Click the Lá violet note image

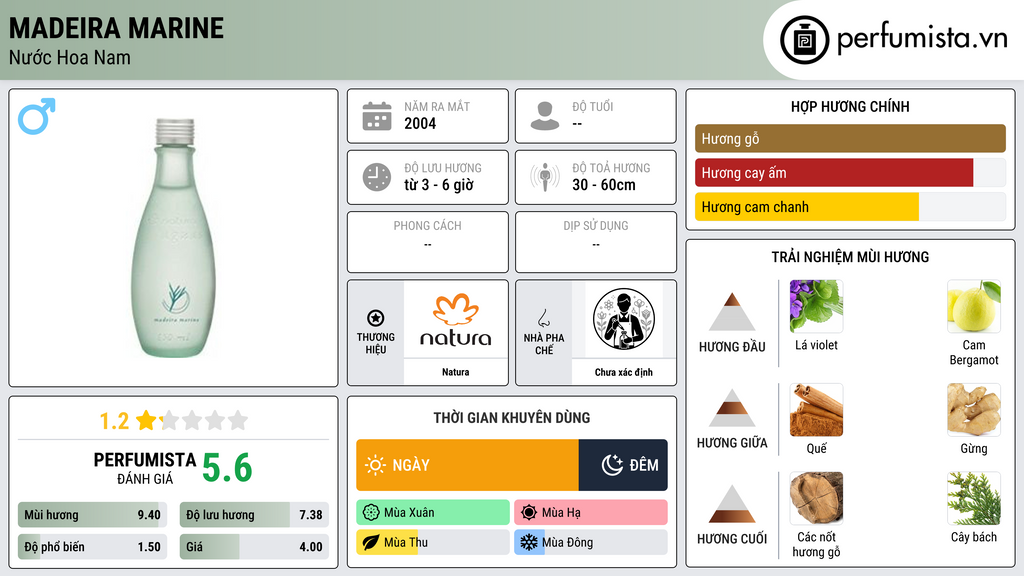816,306
